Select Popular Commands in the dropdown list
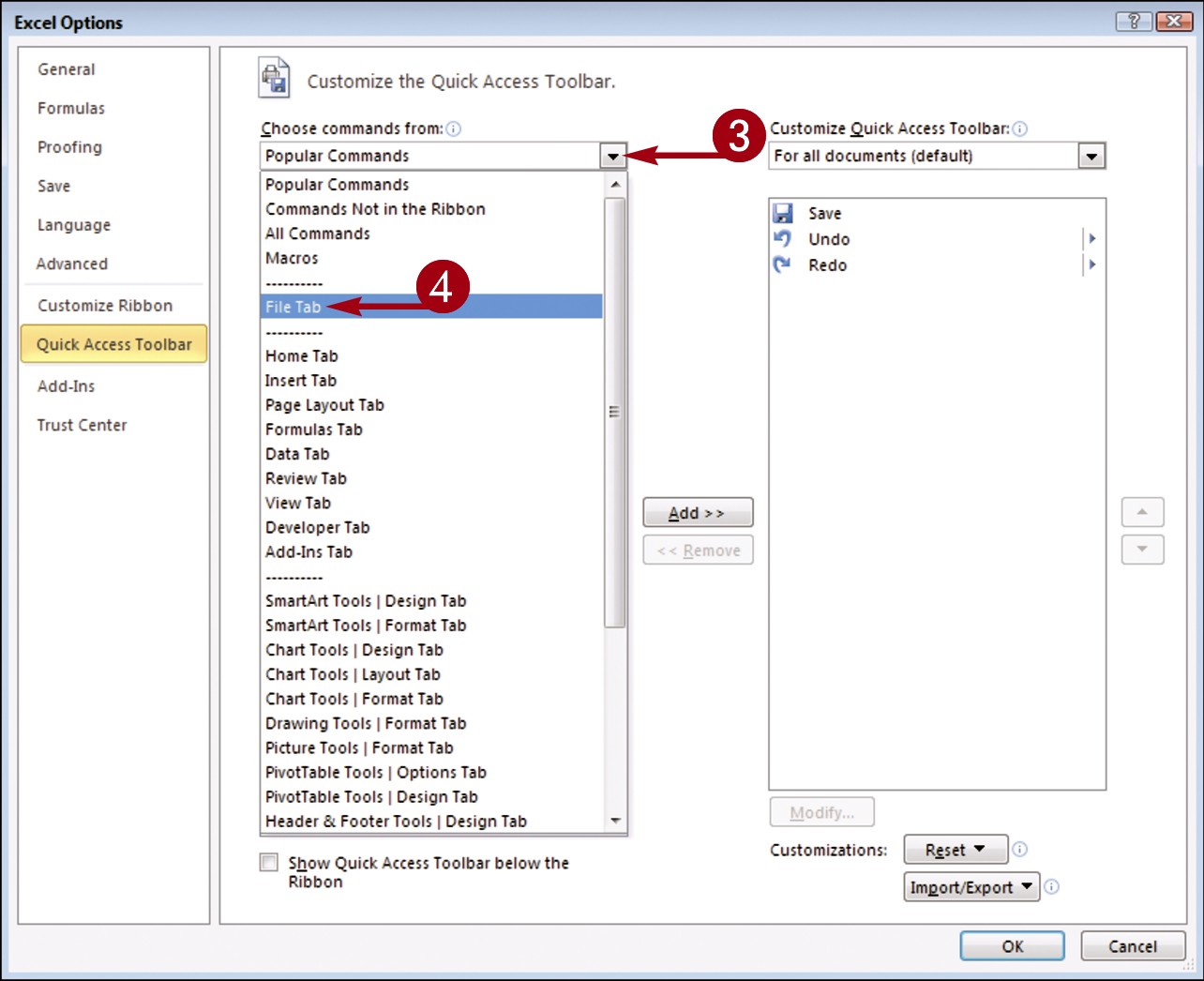Viewport: 1204px width, 981px height. 431,185
